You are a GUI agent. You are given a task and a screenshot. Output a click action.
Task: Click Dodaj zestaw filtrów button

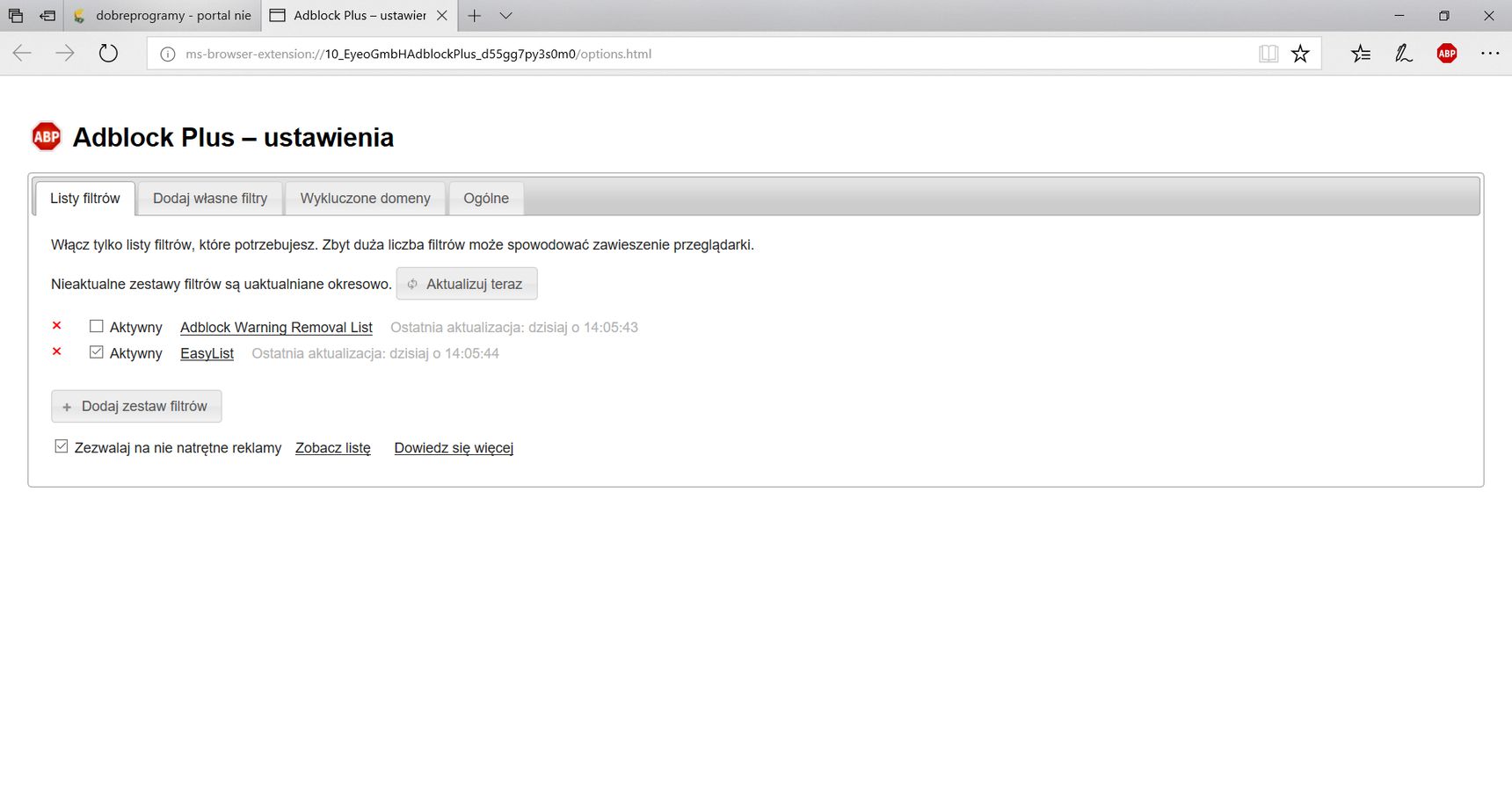[x=136, y=406]
